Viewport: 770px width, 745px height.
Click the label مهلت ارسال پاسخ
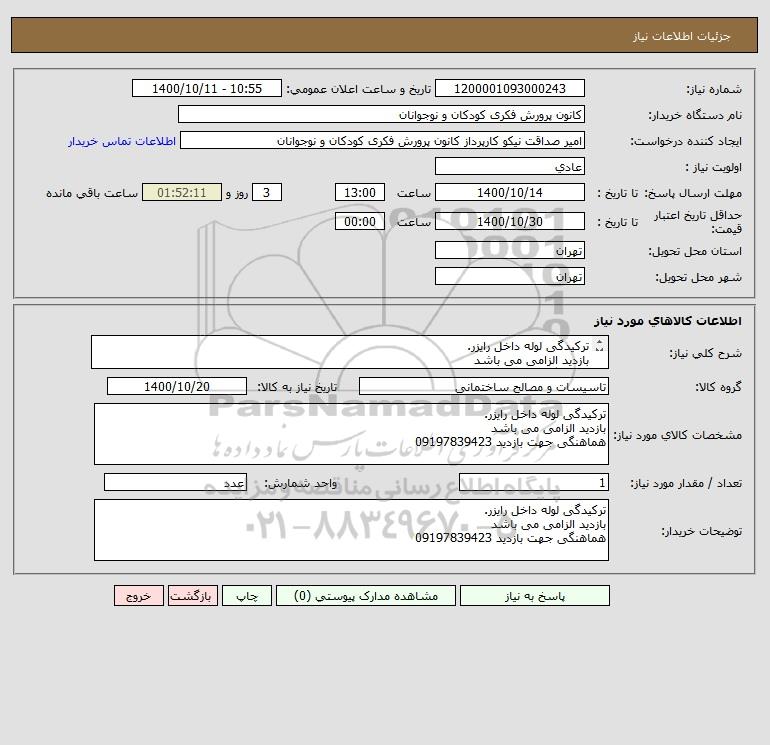[692, 193]
